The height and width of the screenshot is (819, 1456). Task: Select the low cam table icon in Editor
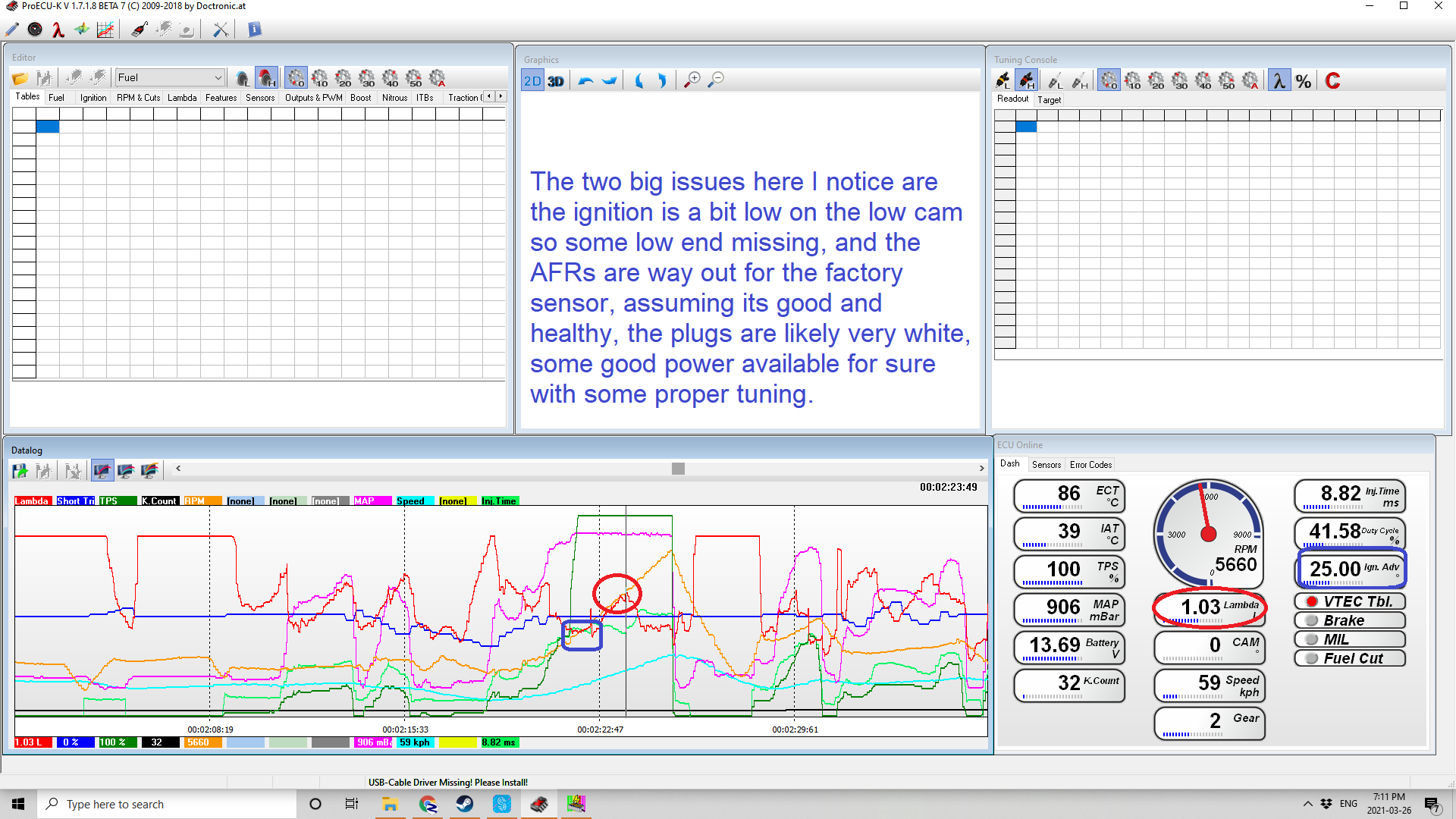tap(242, 78)
